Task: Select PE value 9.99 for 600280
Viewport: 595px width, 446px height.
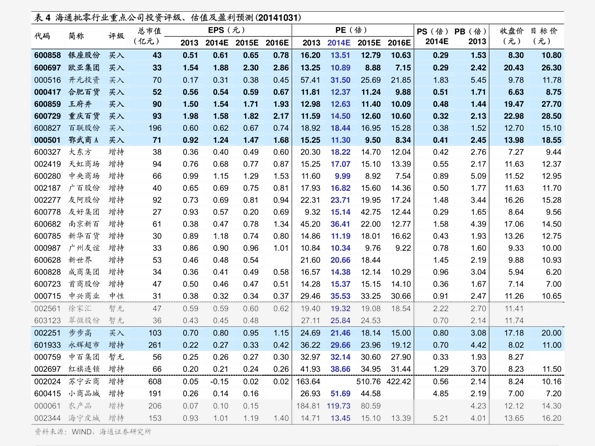Action: [342, 176]
